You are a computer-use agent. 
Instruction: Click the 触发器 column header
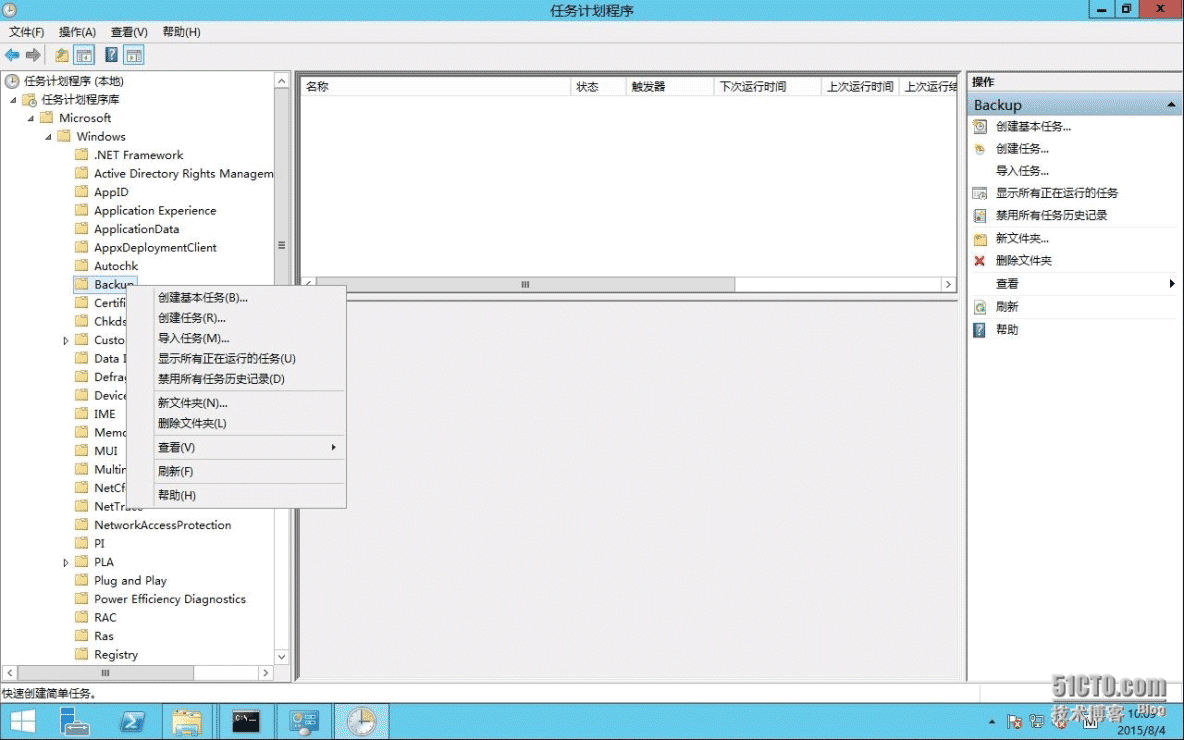click(668, 87)
